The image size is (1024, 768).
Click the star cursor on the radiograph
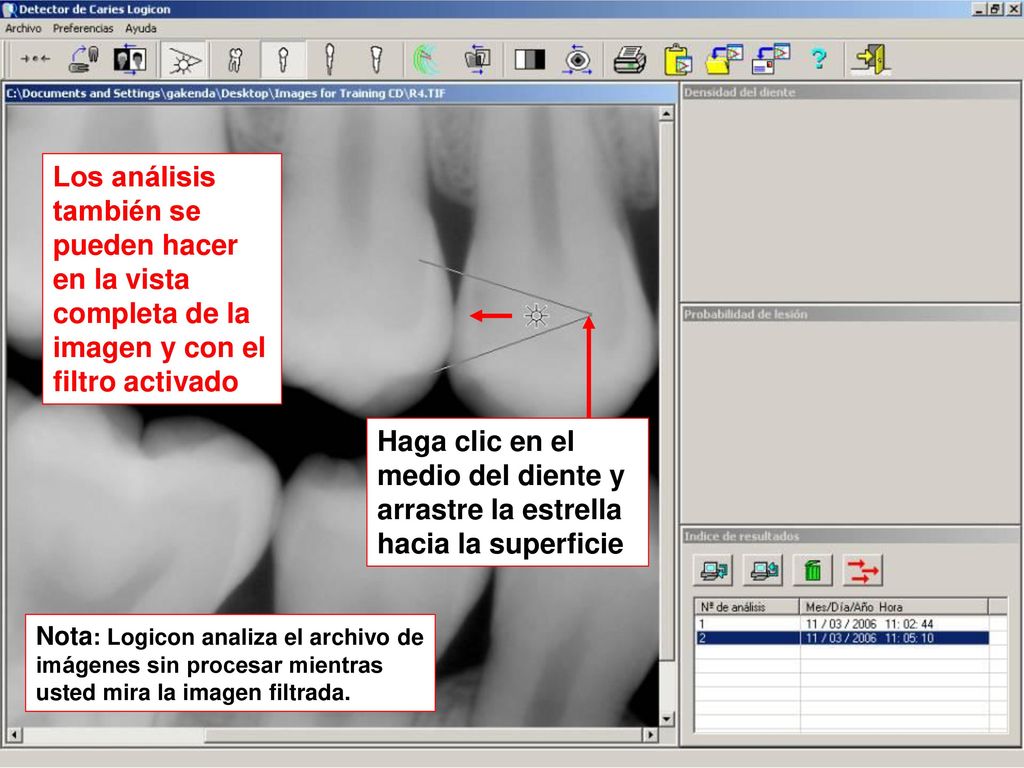(536, 315)
